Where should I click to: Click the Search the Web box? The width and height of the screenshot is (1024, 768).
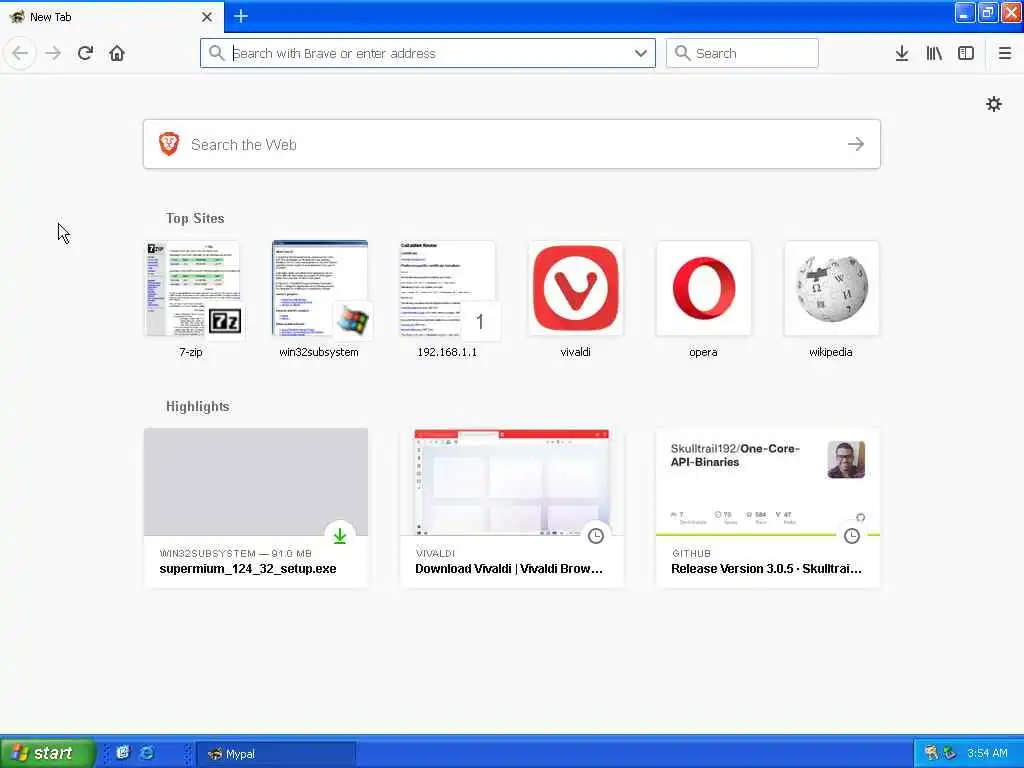(x=512, y=144)
